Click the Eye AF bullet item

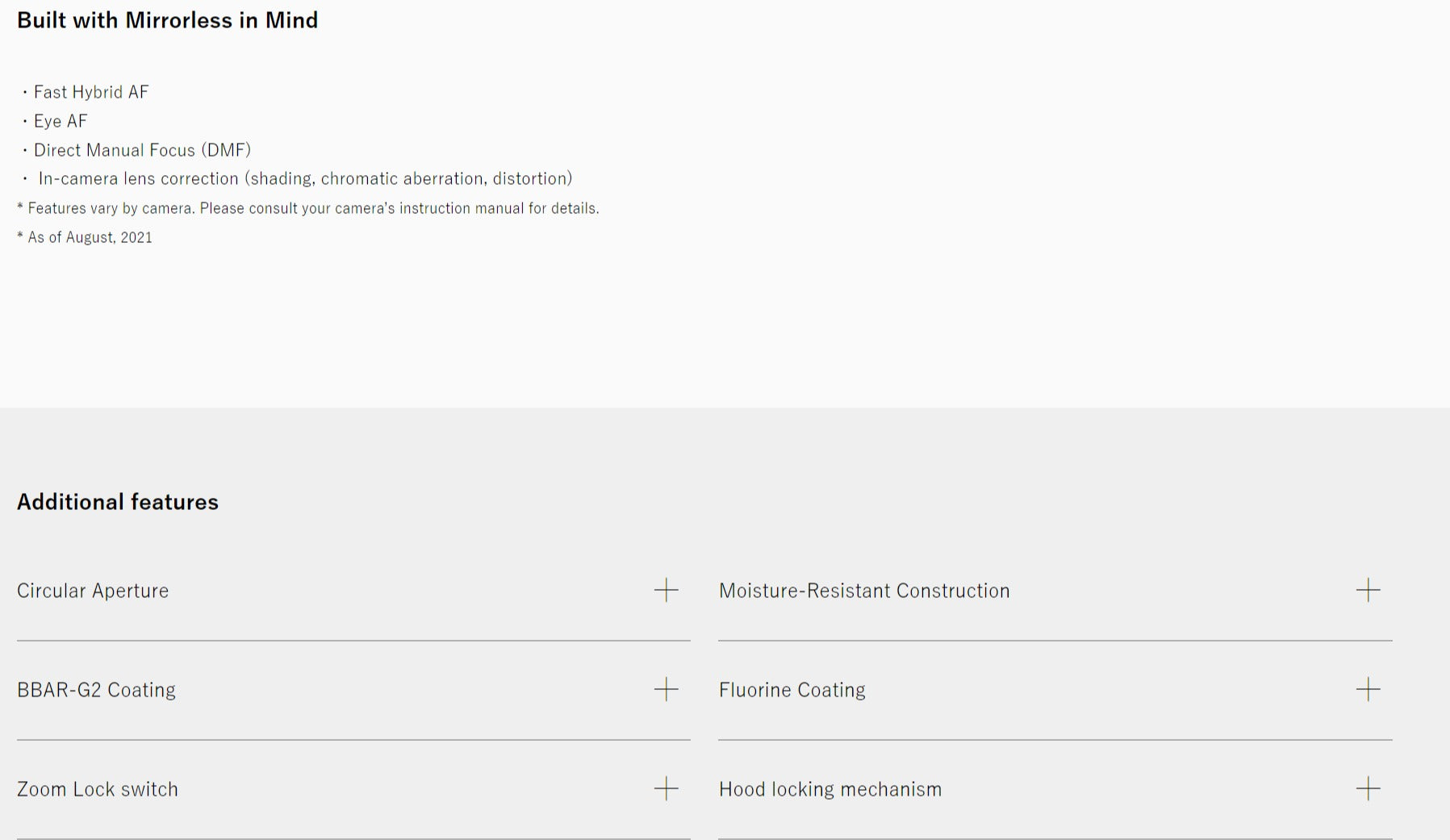61,121
